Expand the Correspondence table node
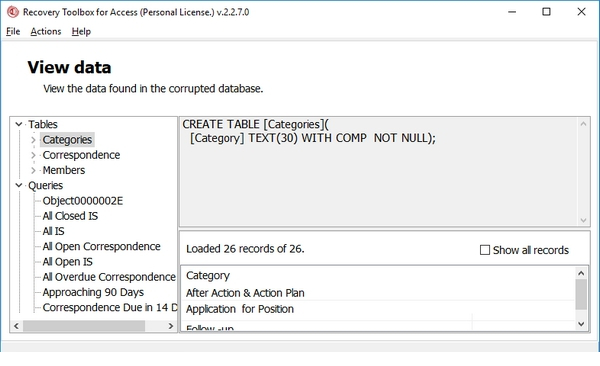The image size is (600, 366). tap(33, 155)
